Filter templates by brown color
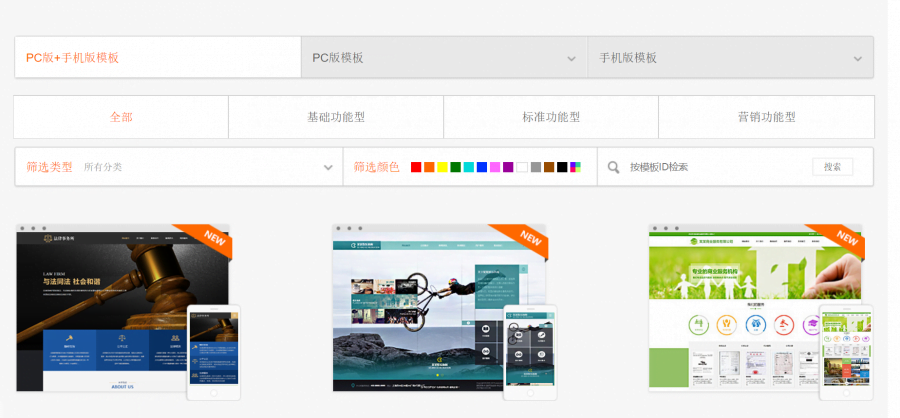 (x=549, y=167)
